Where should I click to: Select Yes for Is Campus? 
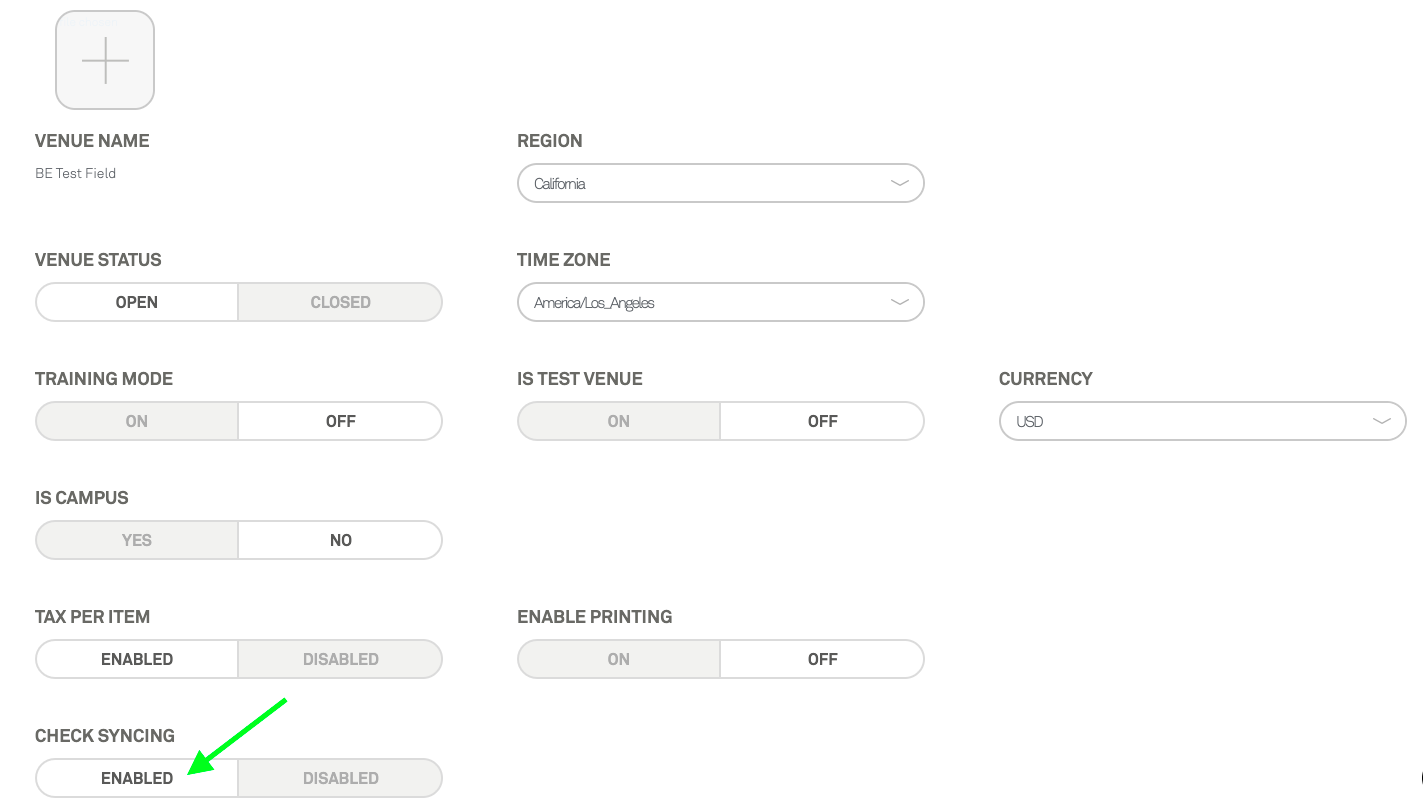point(137,540)
